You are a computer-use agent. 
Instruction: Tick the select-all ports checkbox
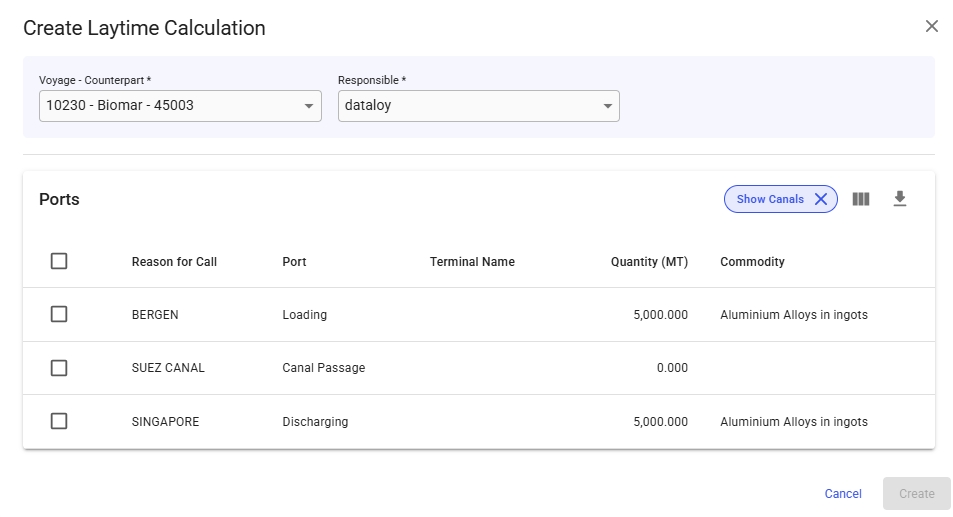point(59,261)
